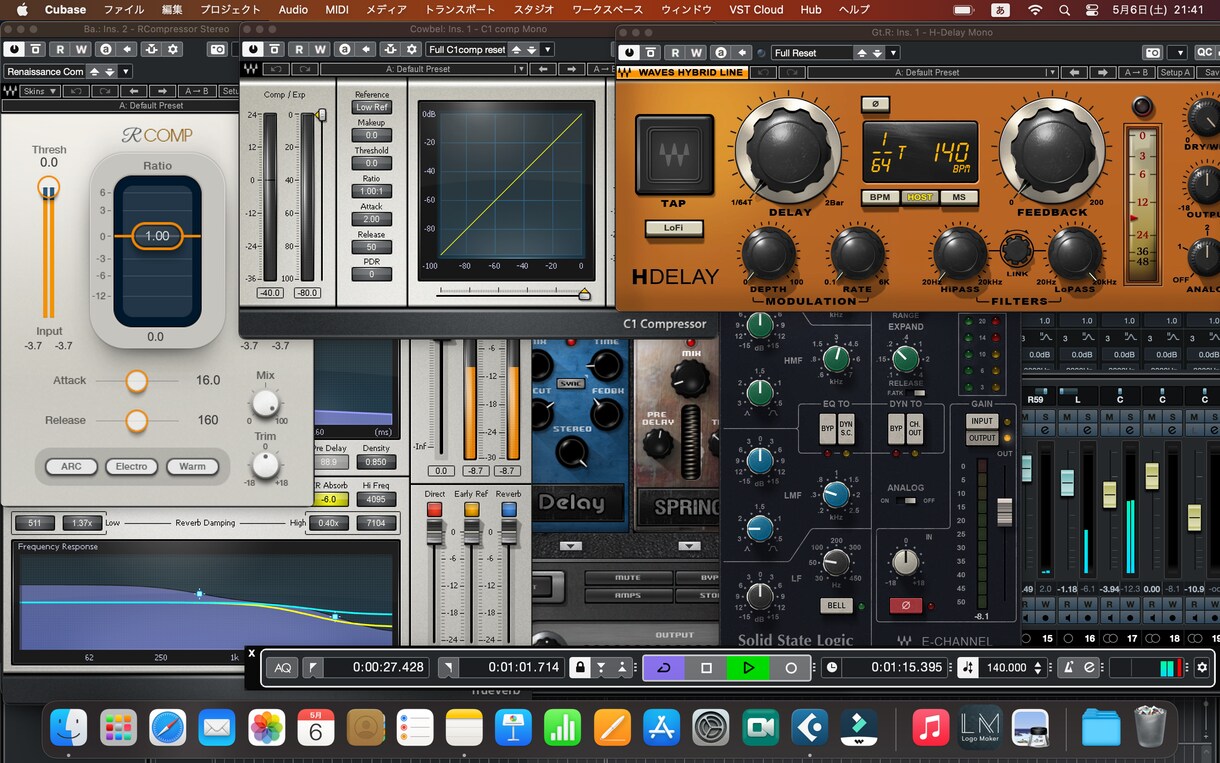The height and width of the screenshot is (763, 1220).
Task: Open RCompressor Skins dropdown
Action: 41,91
